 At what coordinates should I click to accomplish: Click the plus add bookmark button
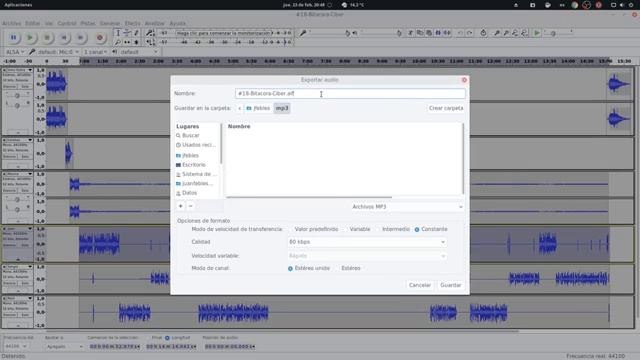point(180,206)
